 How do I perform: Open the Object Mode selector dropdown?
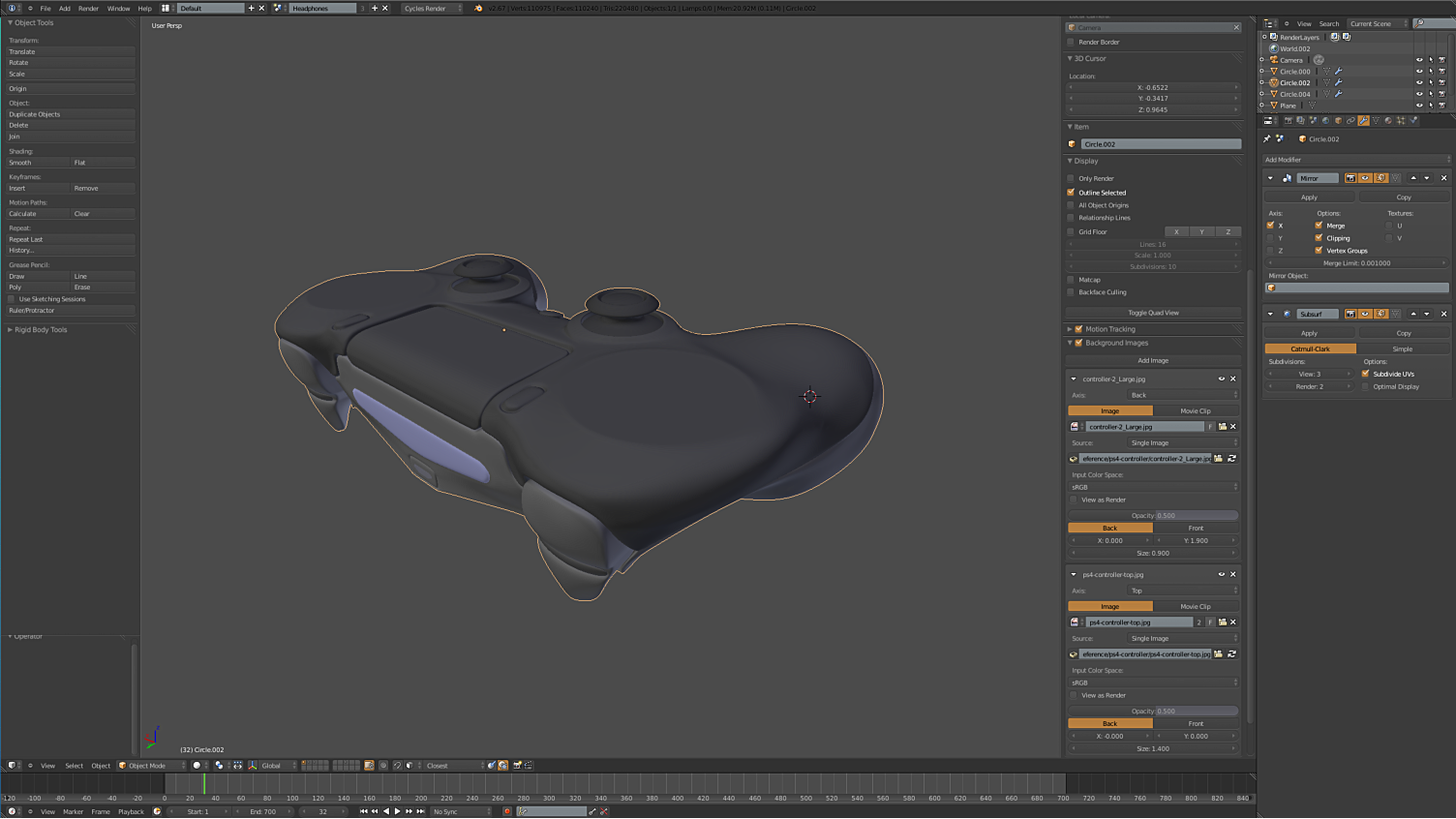pyautogui.click(x=151, y=766)
